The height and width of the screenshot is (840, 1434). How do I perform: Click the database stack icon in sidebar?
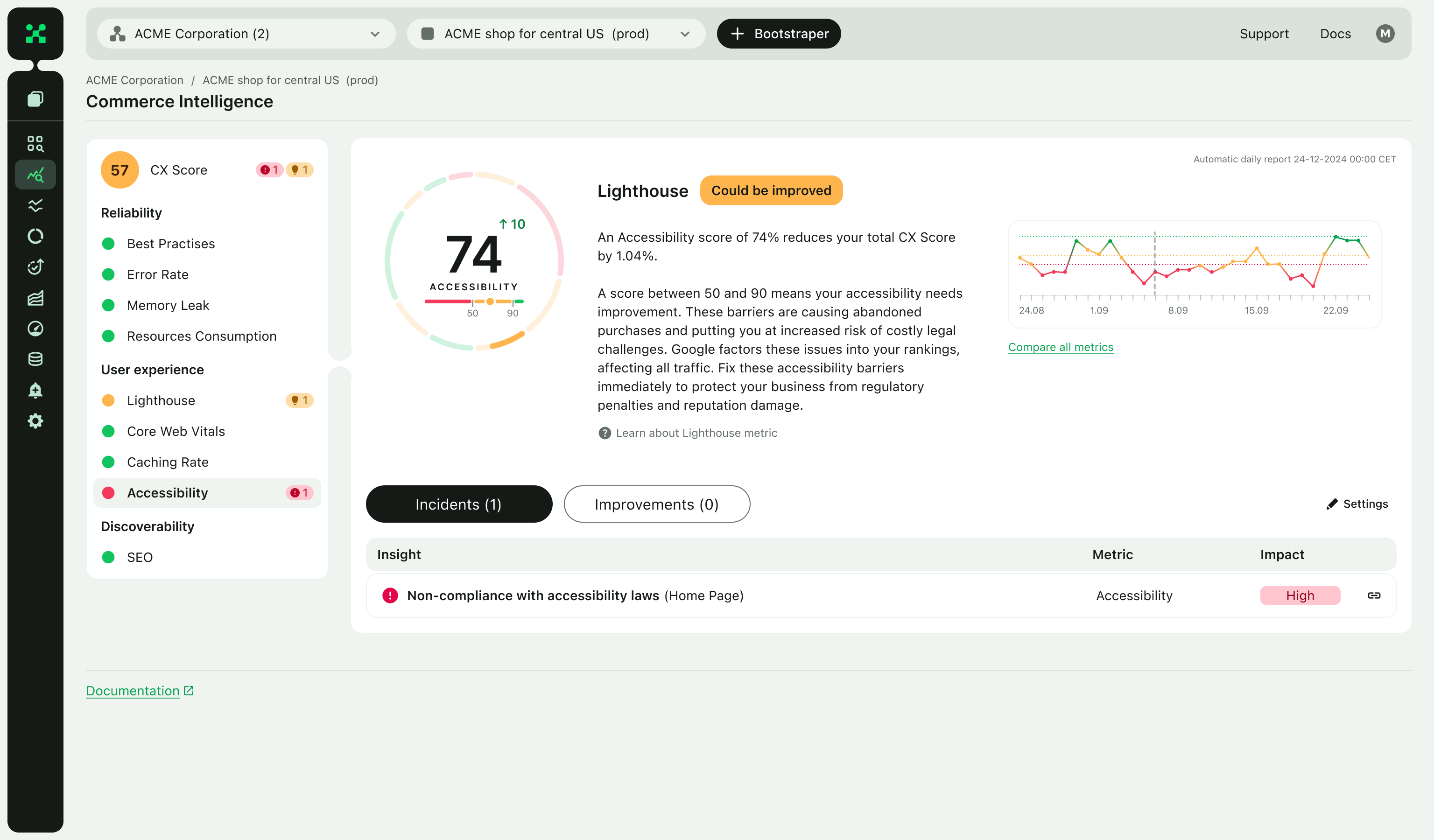pyautogui.click(x=35, y=359)
